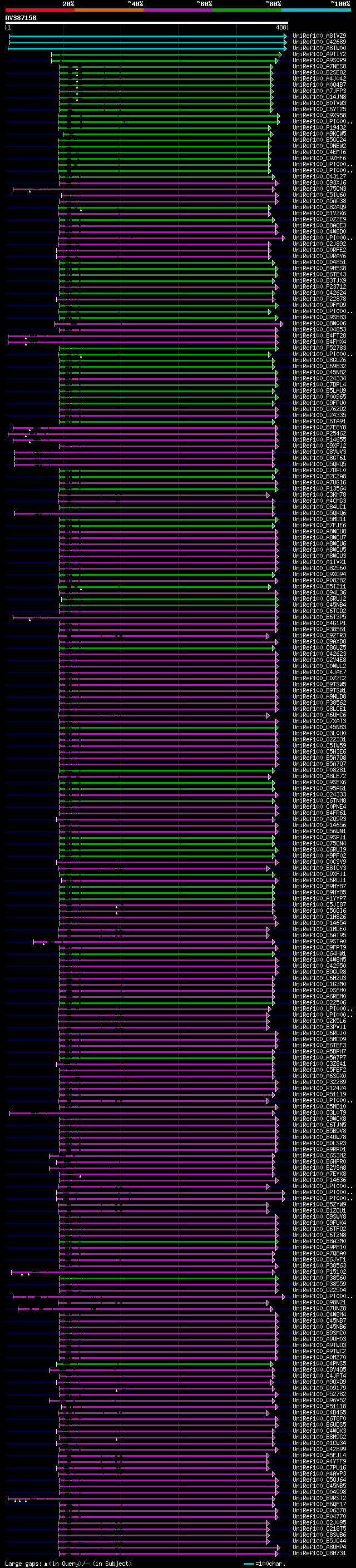Open the UniRef100_P19432 hit
Screen dimensions: 356x1568
click(319, 128)
